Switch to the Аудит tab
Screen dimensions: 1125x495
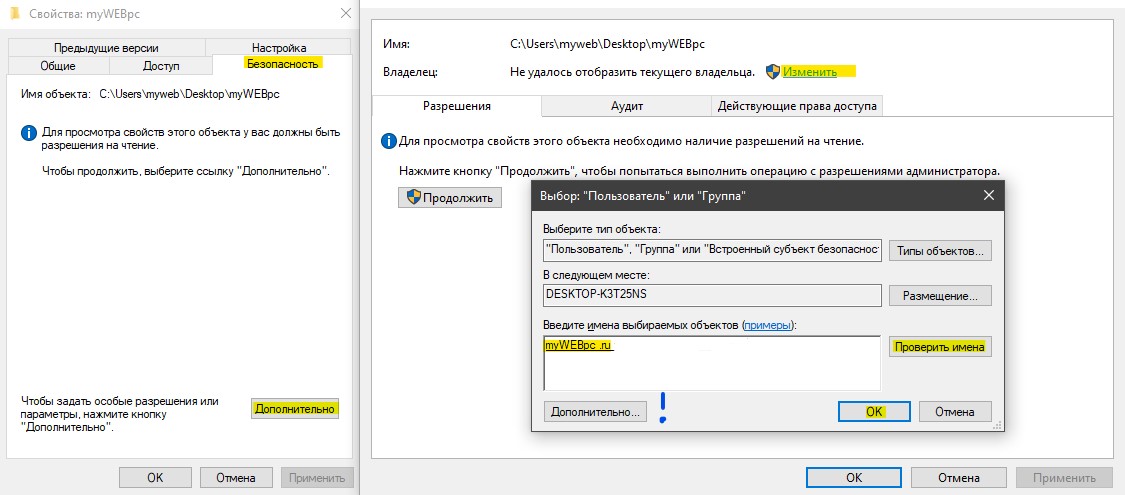pos(626,105)
